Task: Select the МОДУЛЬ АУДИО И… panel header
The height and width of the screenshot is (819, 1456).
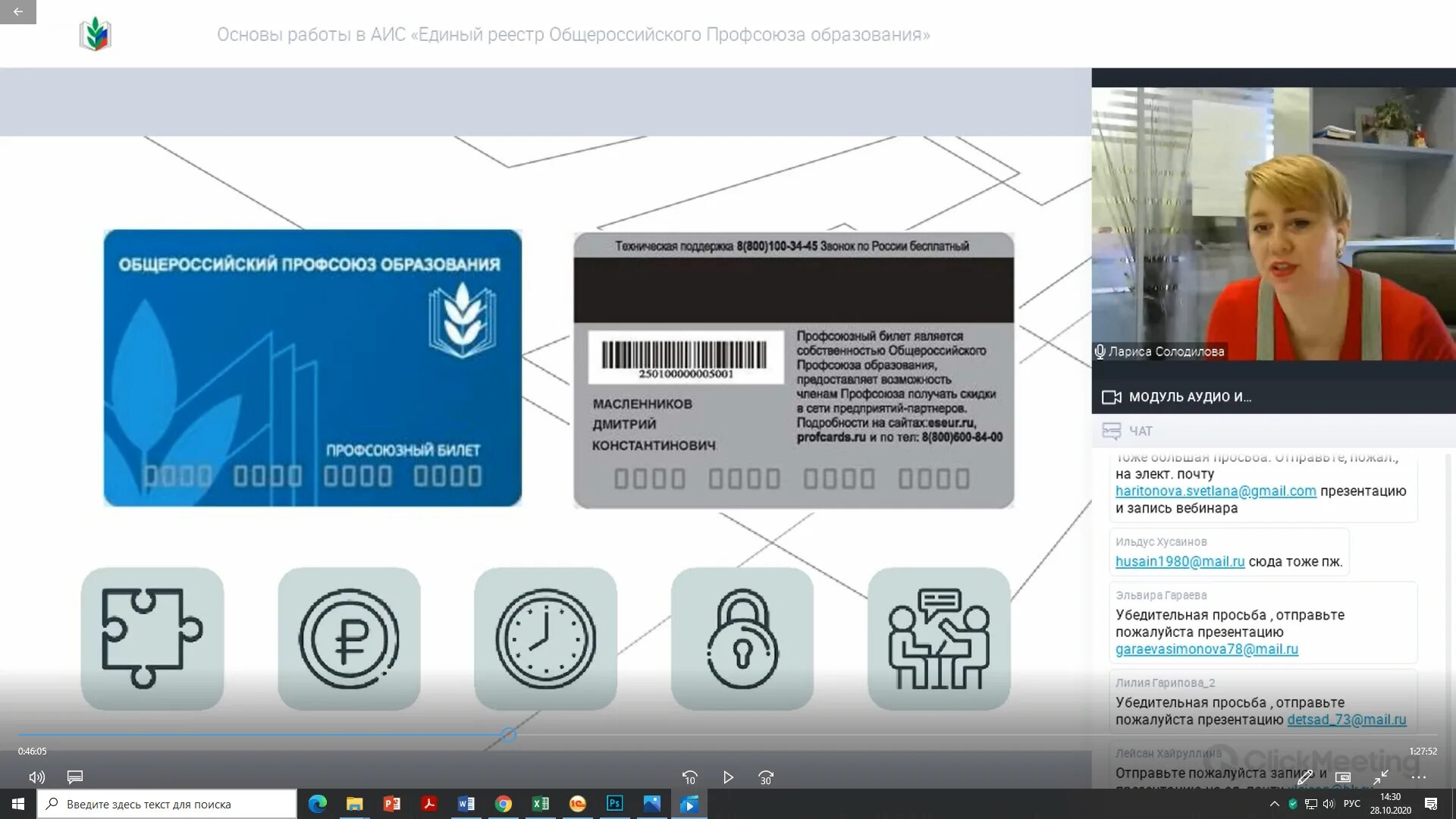Action: coord(1189,397)
